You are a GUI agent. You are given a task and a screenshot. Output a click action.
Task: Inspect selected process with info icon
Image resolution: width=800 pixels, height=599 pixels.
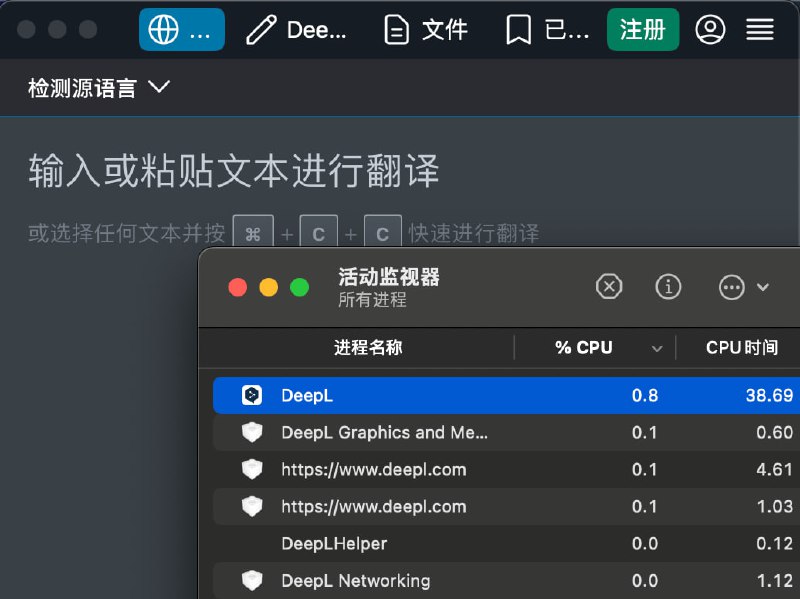(x=668, y=286)
